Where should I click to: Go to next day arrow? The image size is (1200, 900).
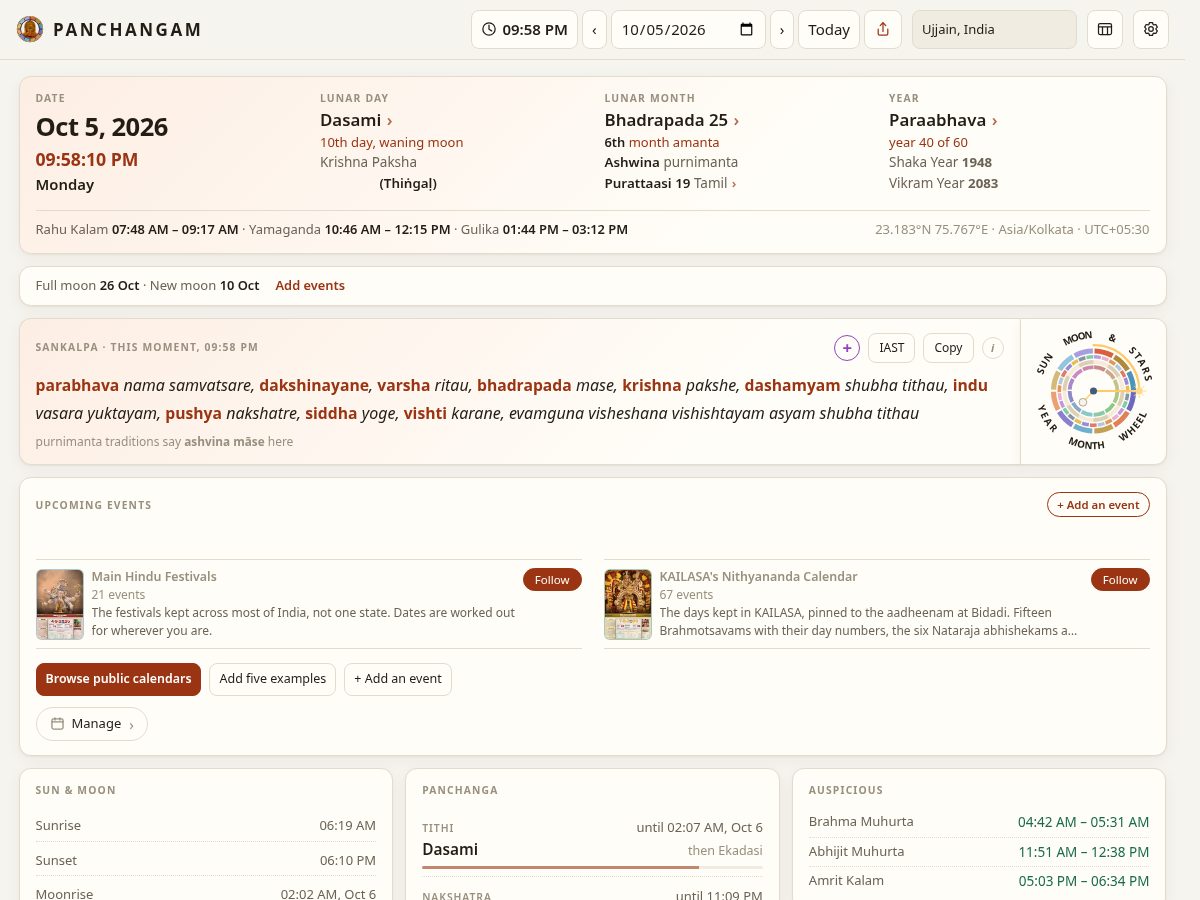(x=782, y=29)
